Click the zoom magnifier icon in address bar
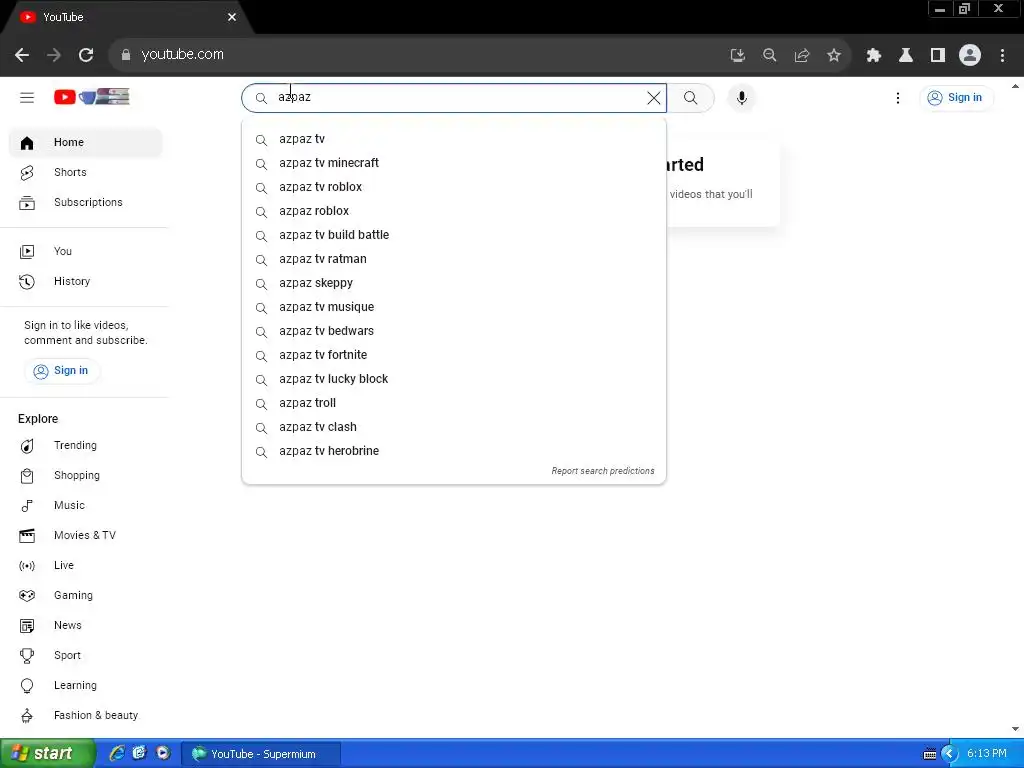 coord(769,56)
